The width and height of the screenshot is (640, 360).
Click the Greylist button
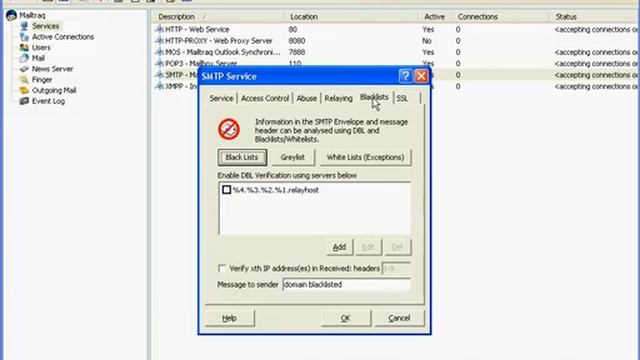(x=293, y=157)
